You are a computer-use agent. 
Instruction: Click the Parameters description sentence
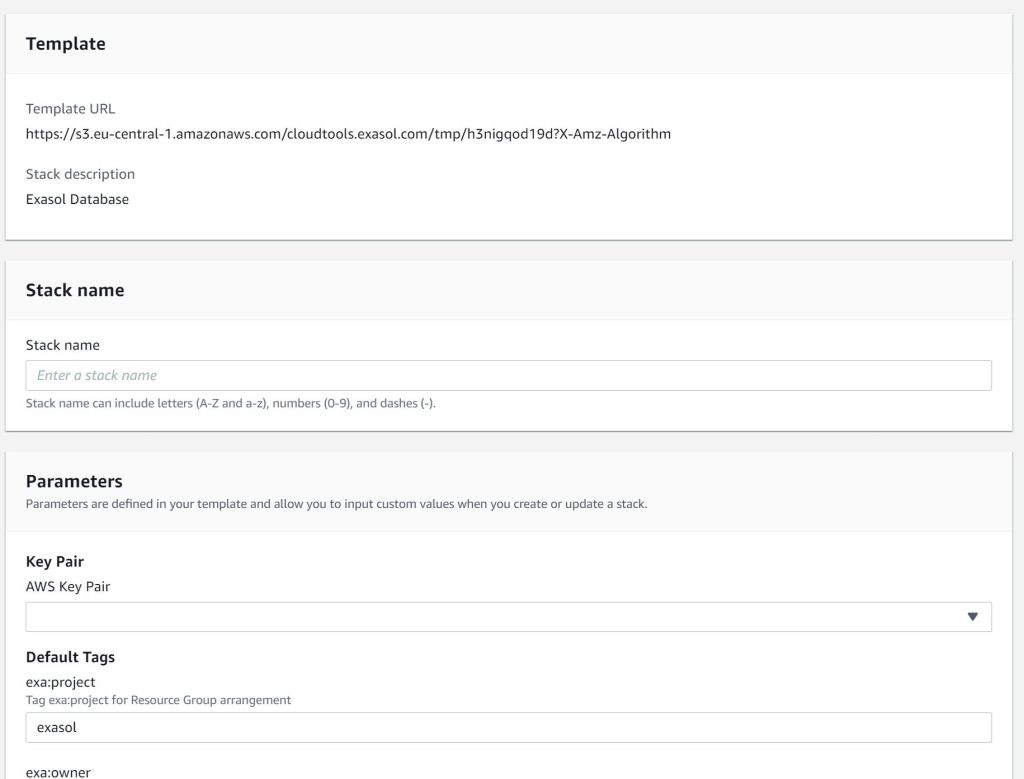336,504
